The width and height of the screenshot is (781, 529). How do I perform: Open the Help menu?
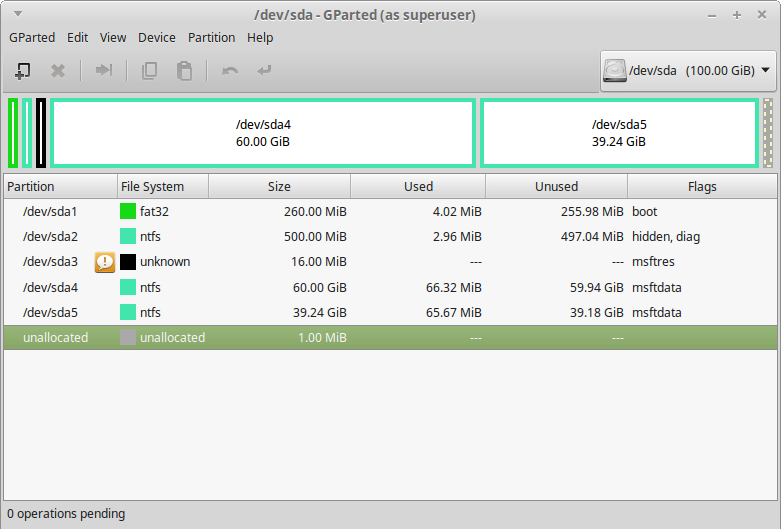click(x=260, y=38)
